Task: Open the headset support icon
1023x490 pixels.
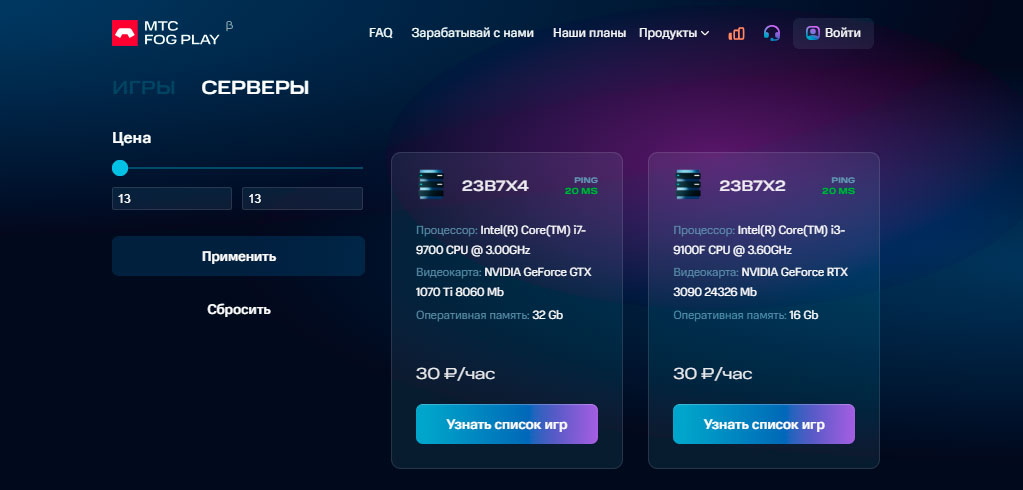Action: point(772,33)
